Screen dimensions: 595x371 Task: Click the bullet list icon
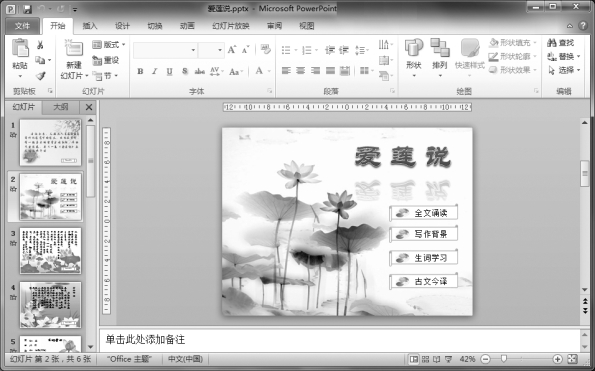(286, 50)
